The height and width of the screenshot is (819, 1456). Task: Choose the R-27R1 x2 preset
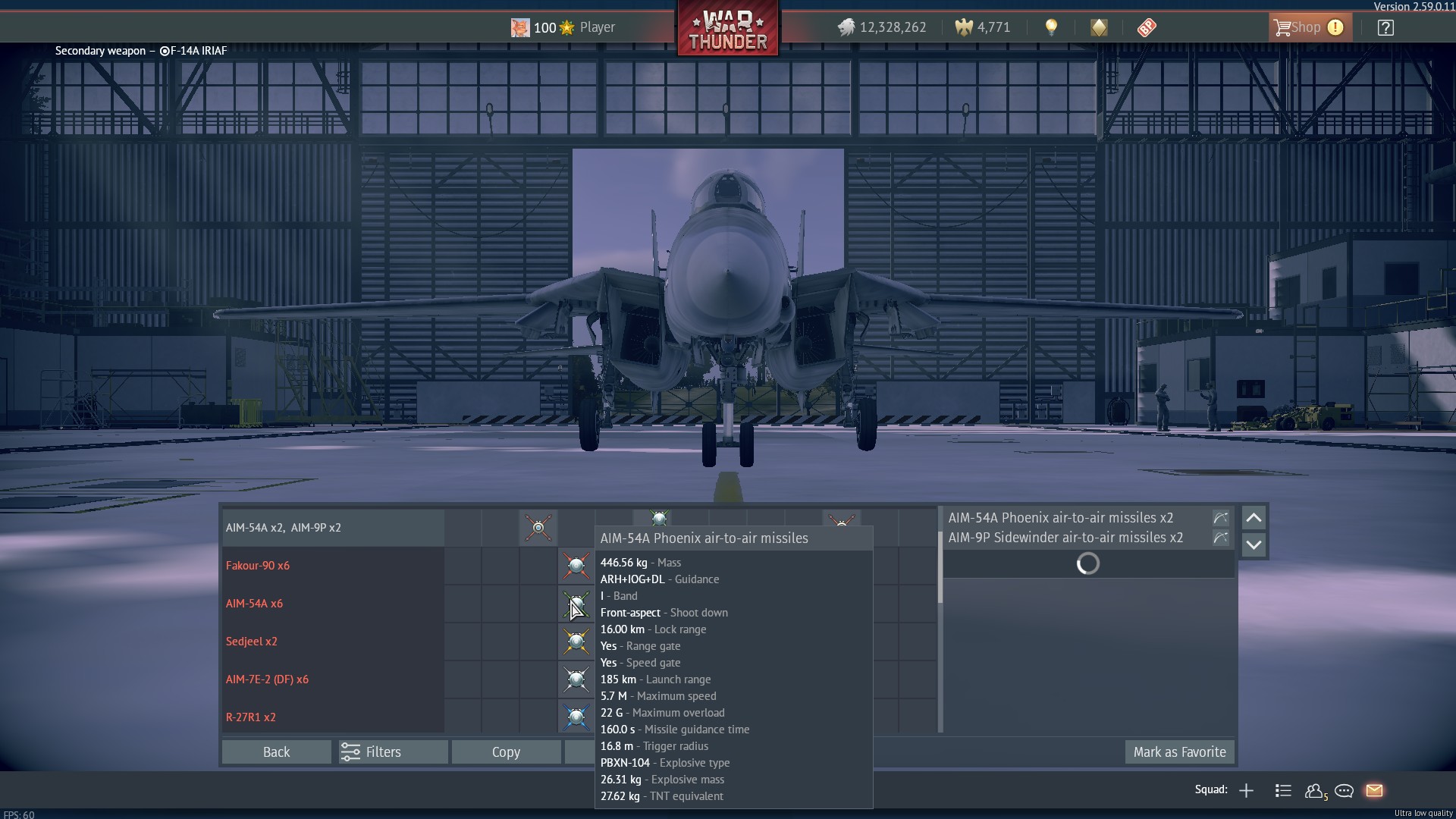tap(333, 717)
